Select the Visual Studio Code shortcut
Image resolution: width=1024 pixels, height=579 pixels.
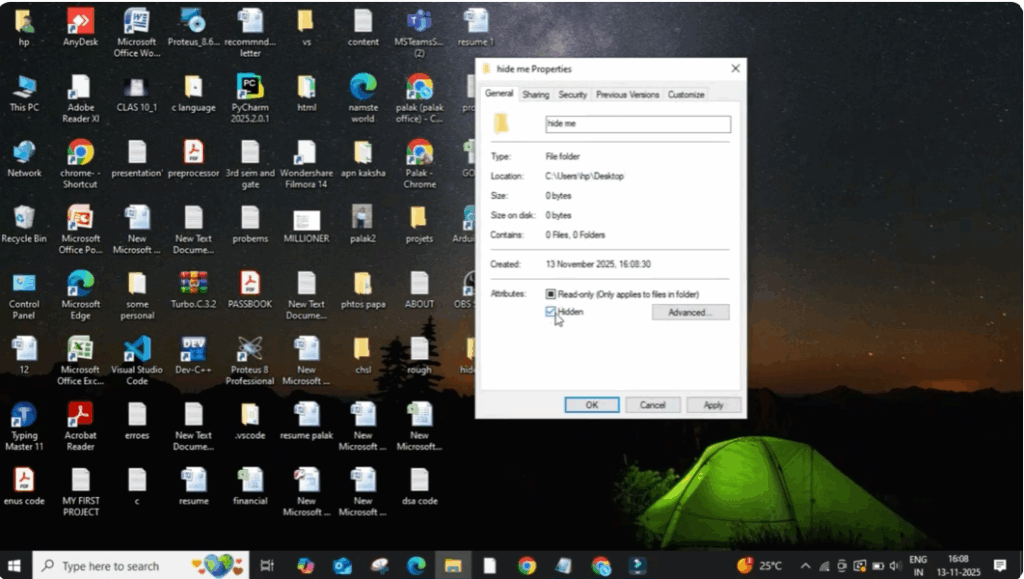[137, 350]
